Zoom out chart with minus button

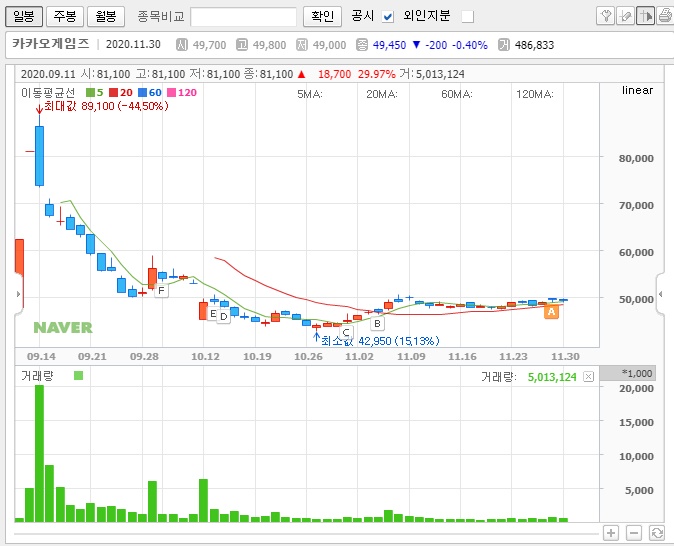pyautogui.click(x=634, y=533)
